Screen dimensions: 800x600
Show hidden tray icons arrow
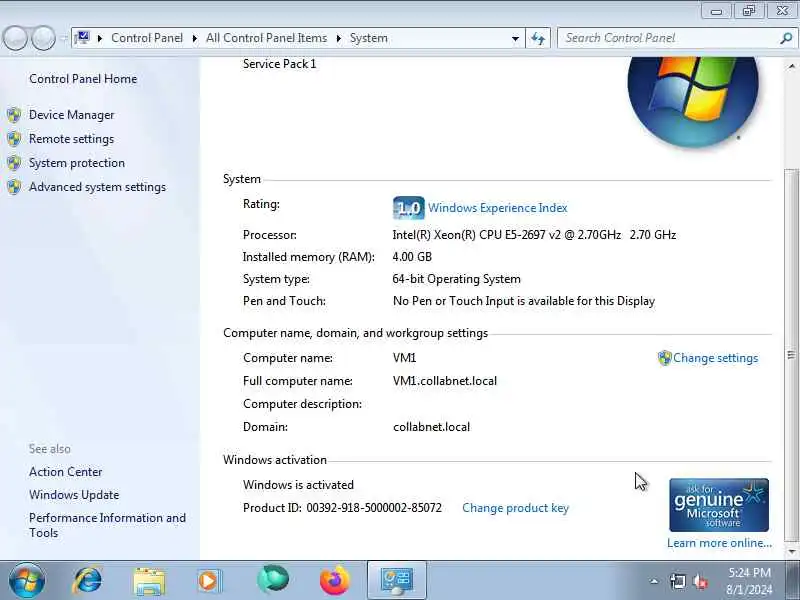click(654, 581)
